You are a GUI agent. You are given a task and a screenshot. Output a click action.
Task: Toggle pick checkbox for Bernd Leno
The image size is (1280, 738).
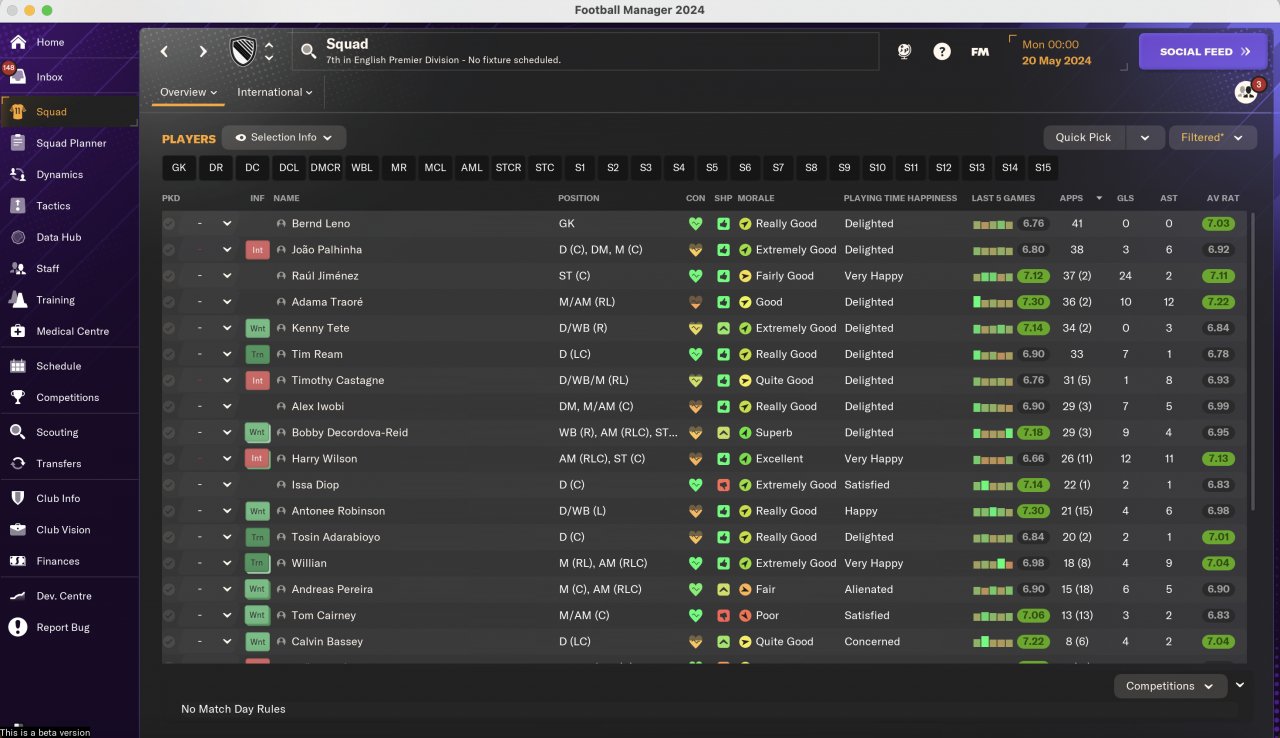[169, 224]
